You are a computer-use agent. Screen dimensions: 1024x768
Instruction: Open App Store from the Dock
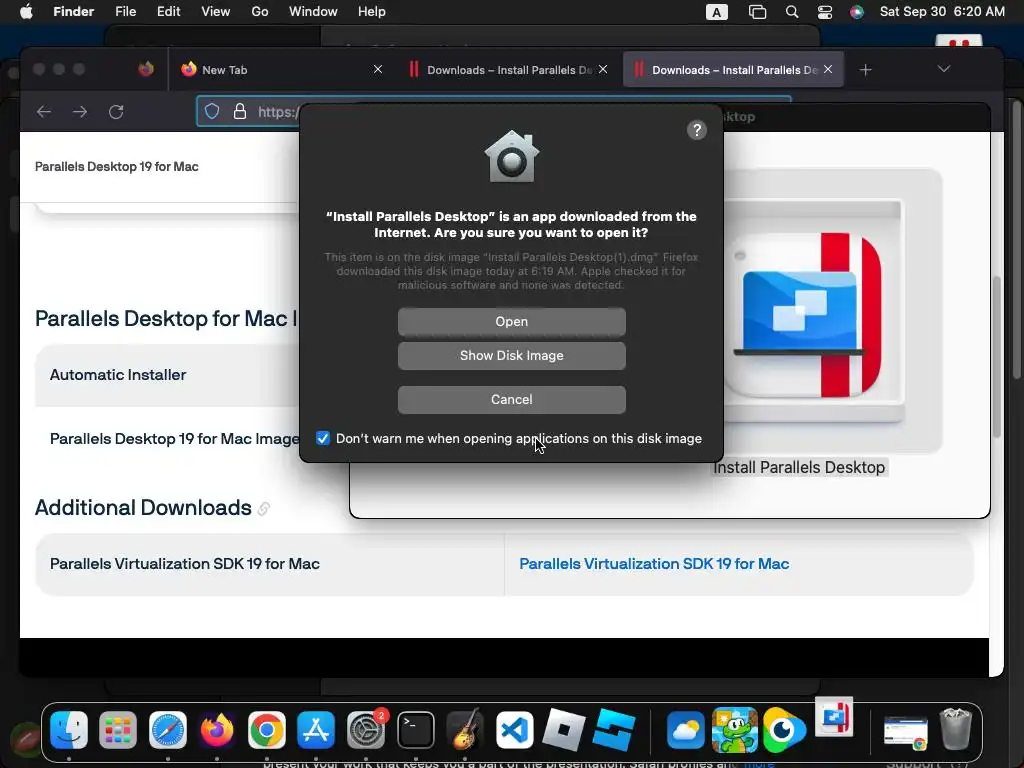click(316, 729)
